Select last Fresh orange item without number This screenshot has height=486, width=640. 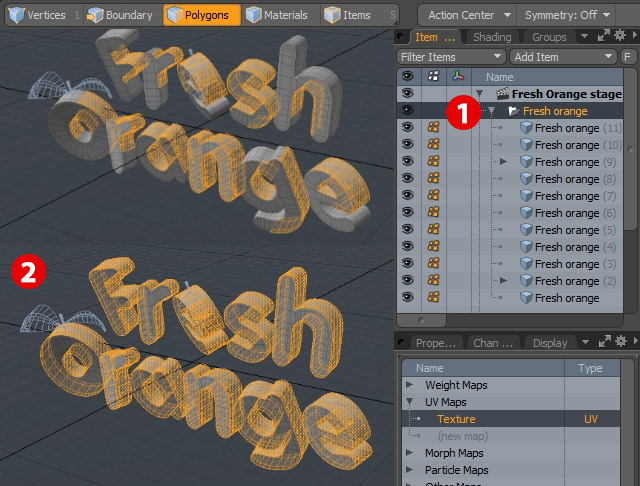[x=567, y=298]
